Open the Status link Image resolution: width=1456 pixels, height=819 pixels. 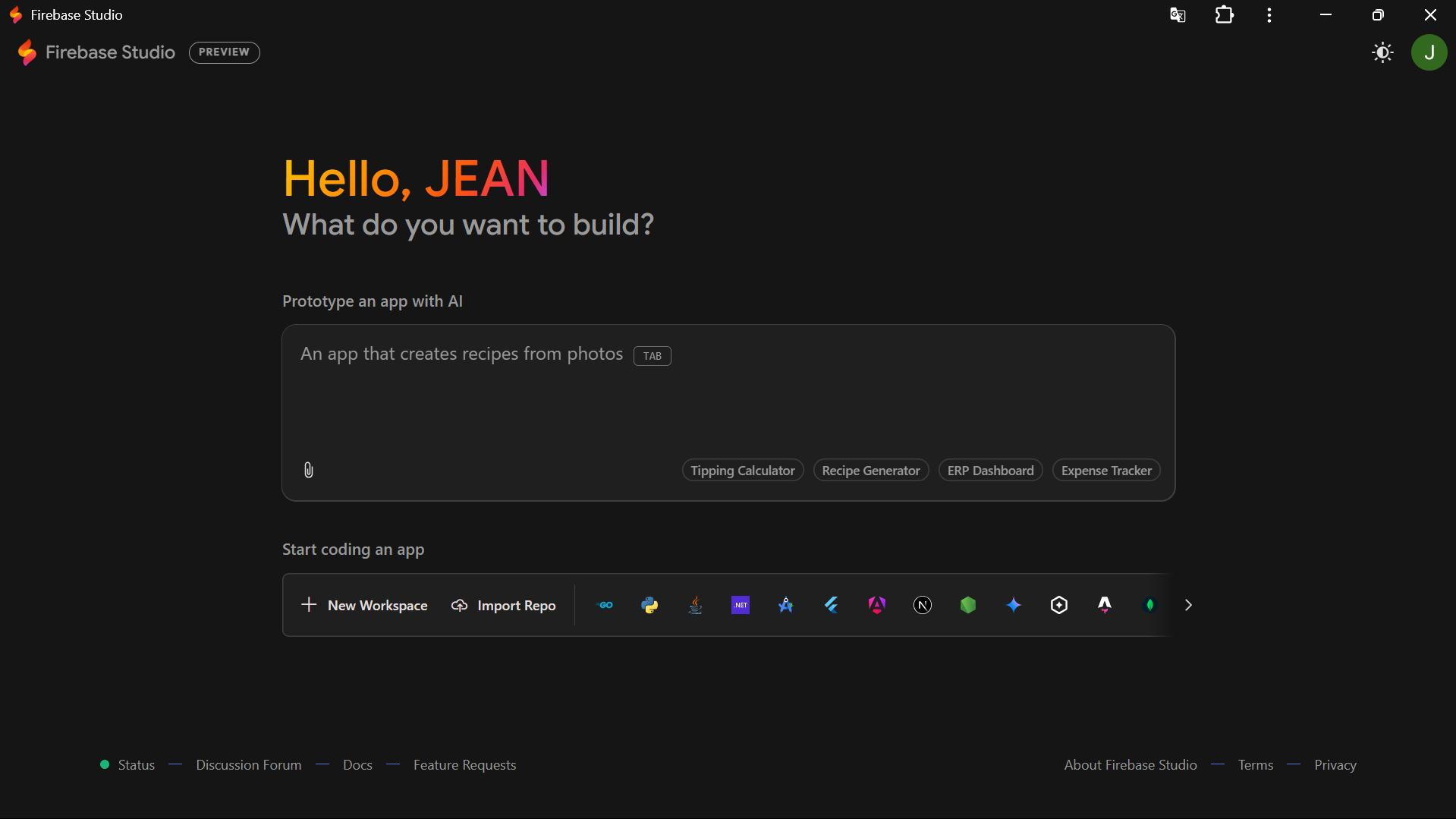pyautogui.click(x=137, y=765)
